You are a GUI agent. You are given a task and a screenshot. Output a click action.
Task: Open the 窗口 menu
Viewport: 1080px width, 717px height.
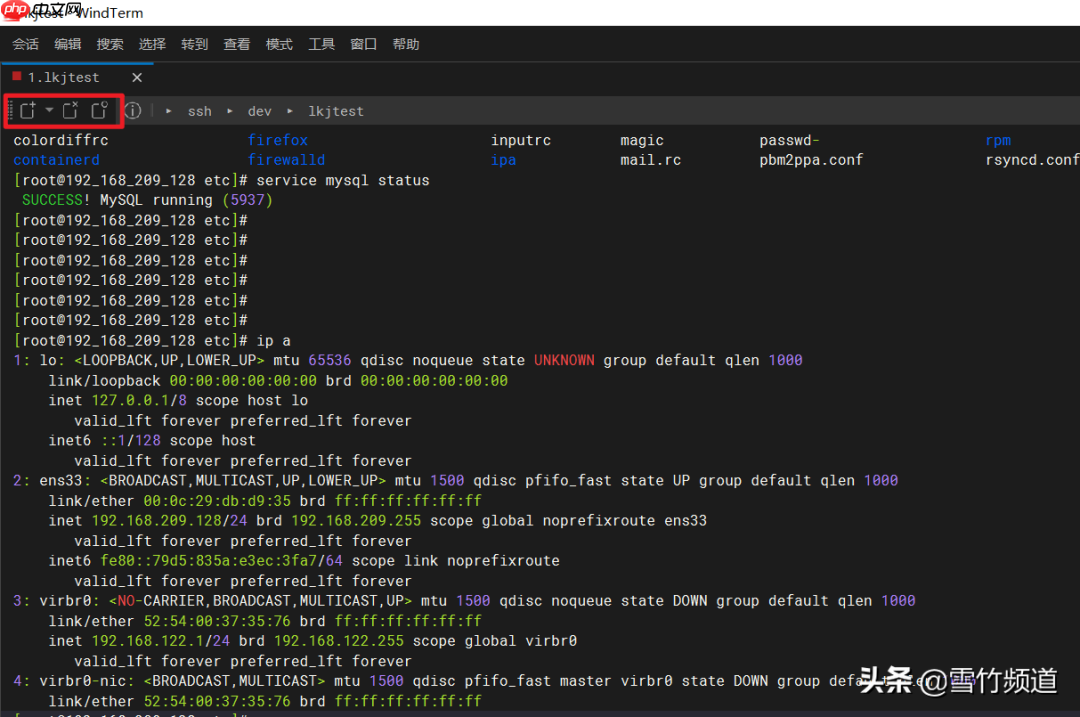point(364,44)
